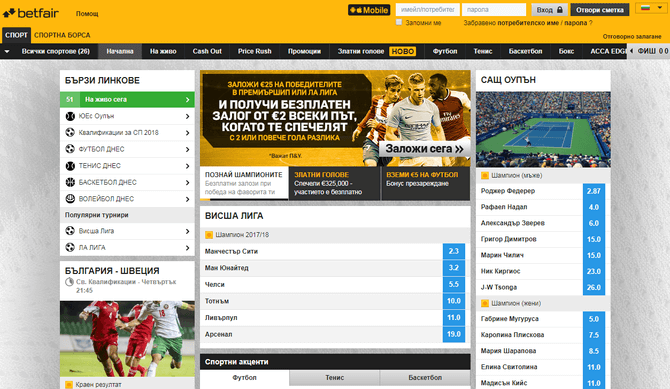Viewport: 670px width, 389px height.
Task: Click the lock icon on the Вход button
Action: coord(560,10)
